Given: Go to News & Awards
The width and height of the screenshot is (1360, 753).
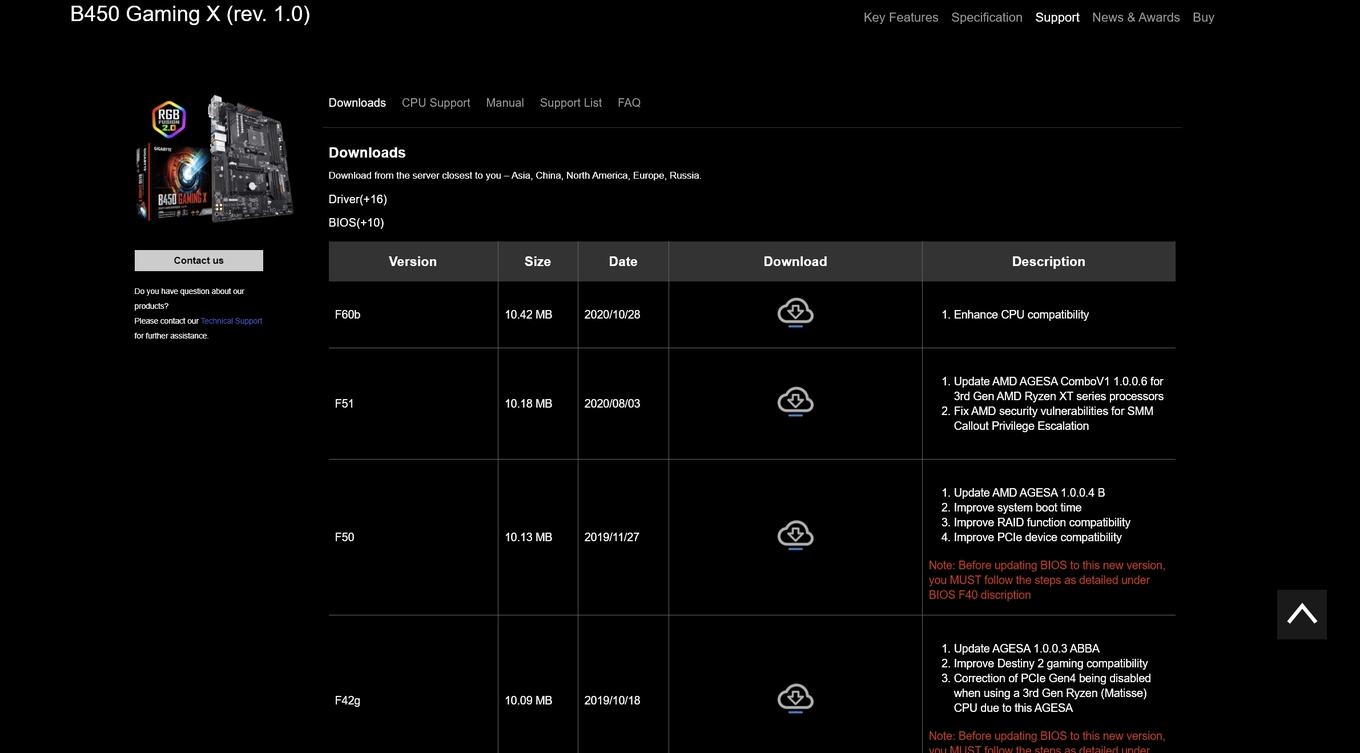Looking at the screenshot, I should (x=1136, y=17).
